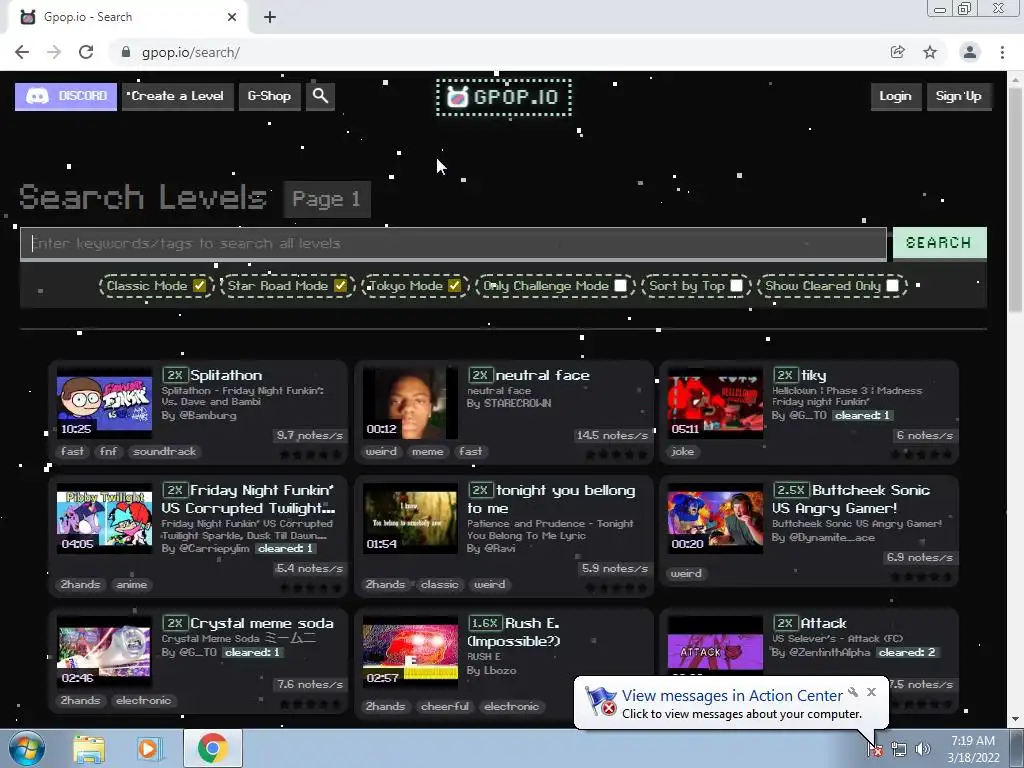Click the neutral face level title
The width and height of the screenshot is (1024, 768).
(542, 376)
